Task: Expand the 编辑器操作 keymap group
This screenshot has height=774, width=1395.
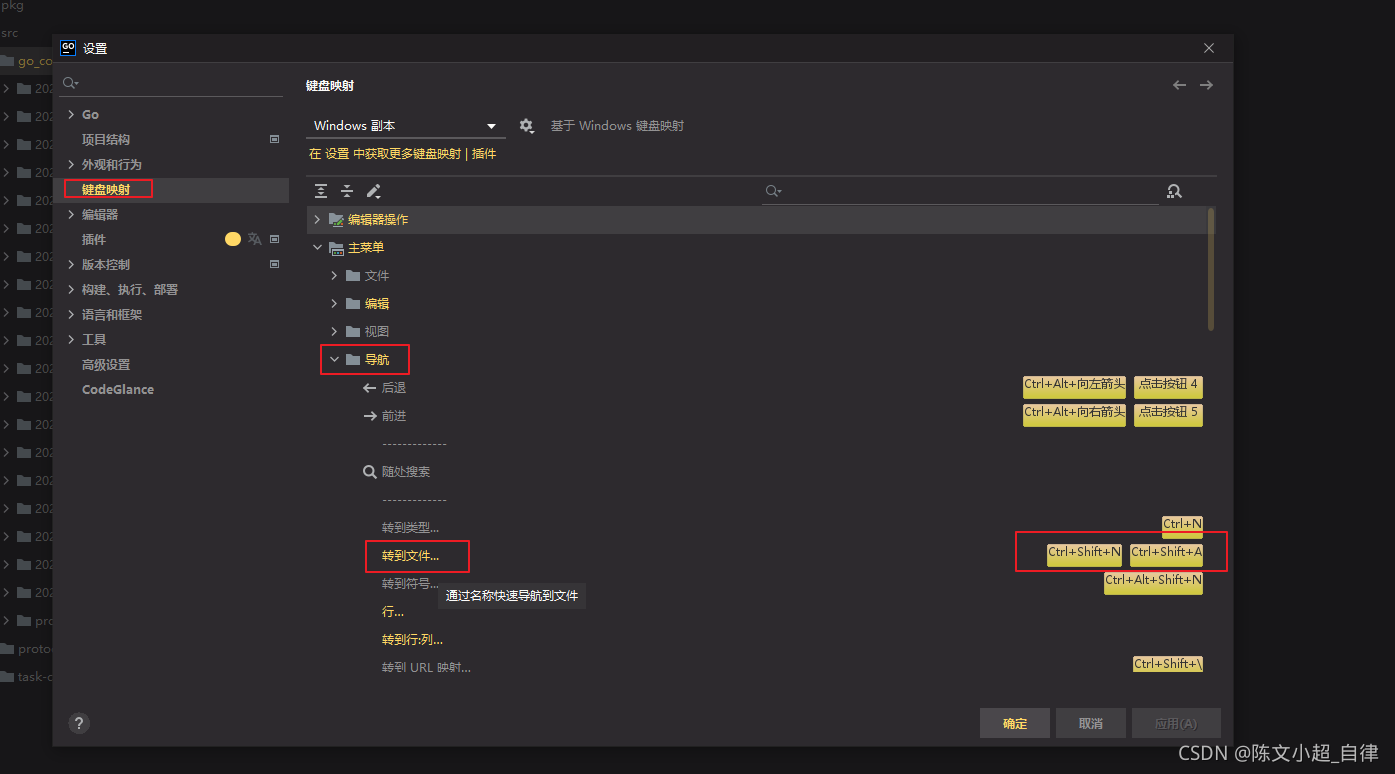Action: pyautogui.click(x=318, y=219)
